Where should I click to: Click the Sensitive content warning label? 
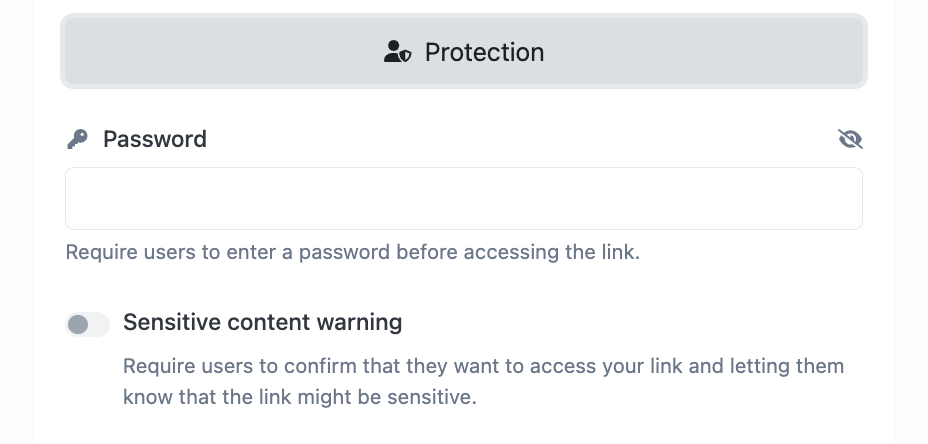pos(262,322)
